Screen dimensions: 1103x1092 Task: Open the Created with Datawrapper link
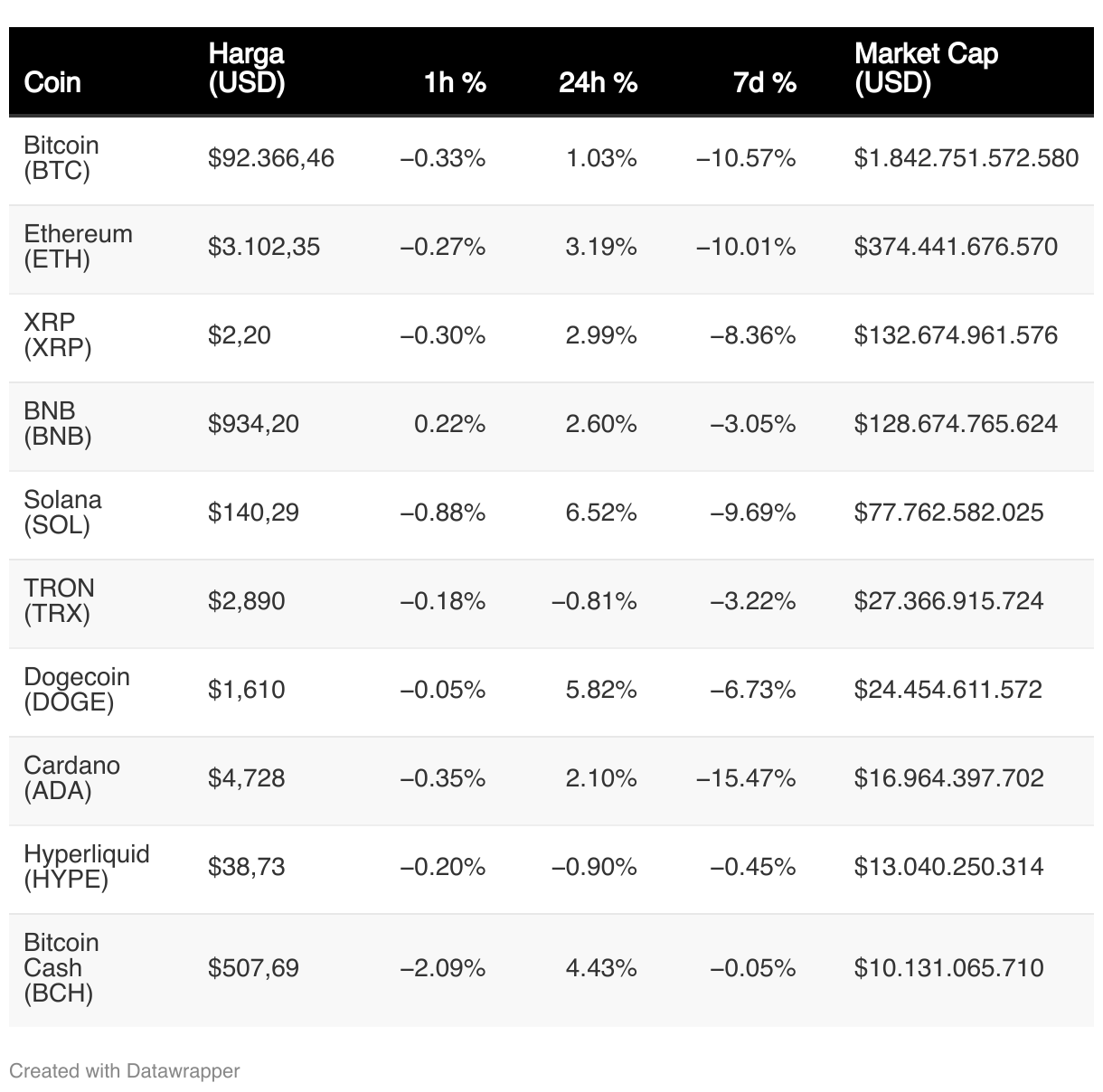124,1071
